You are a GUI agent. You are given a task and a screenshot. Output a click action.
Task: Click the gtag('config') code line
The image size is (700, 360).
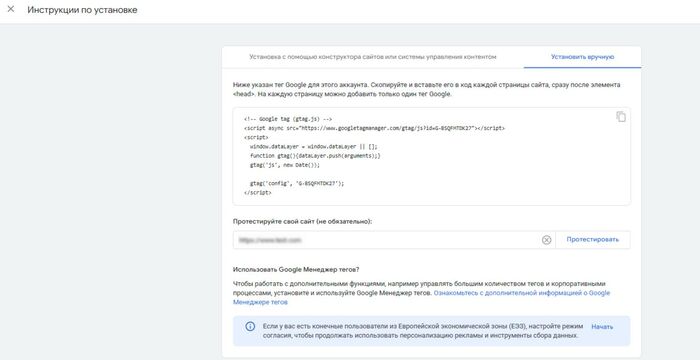(297, 183)
